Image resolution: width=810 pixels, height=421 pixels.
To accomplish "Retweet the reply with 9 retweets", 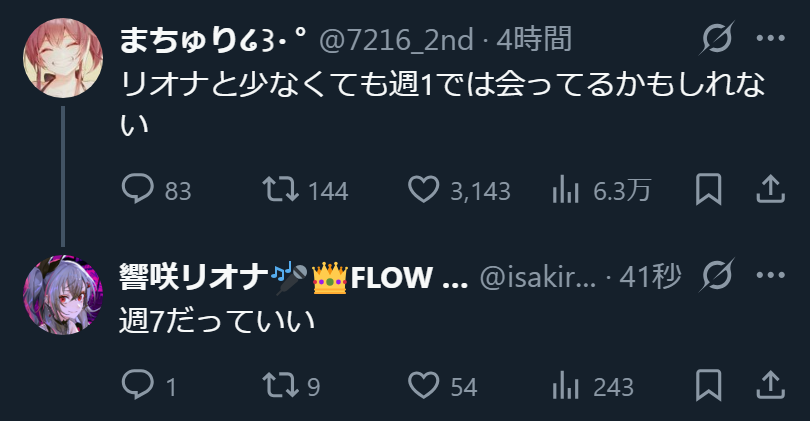I will (x=281, y=385).
